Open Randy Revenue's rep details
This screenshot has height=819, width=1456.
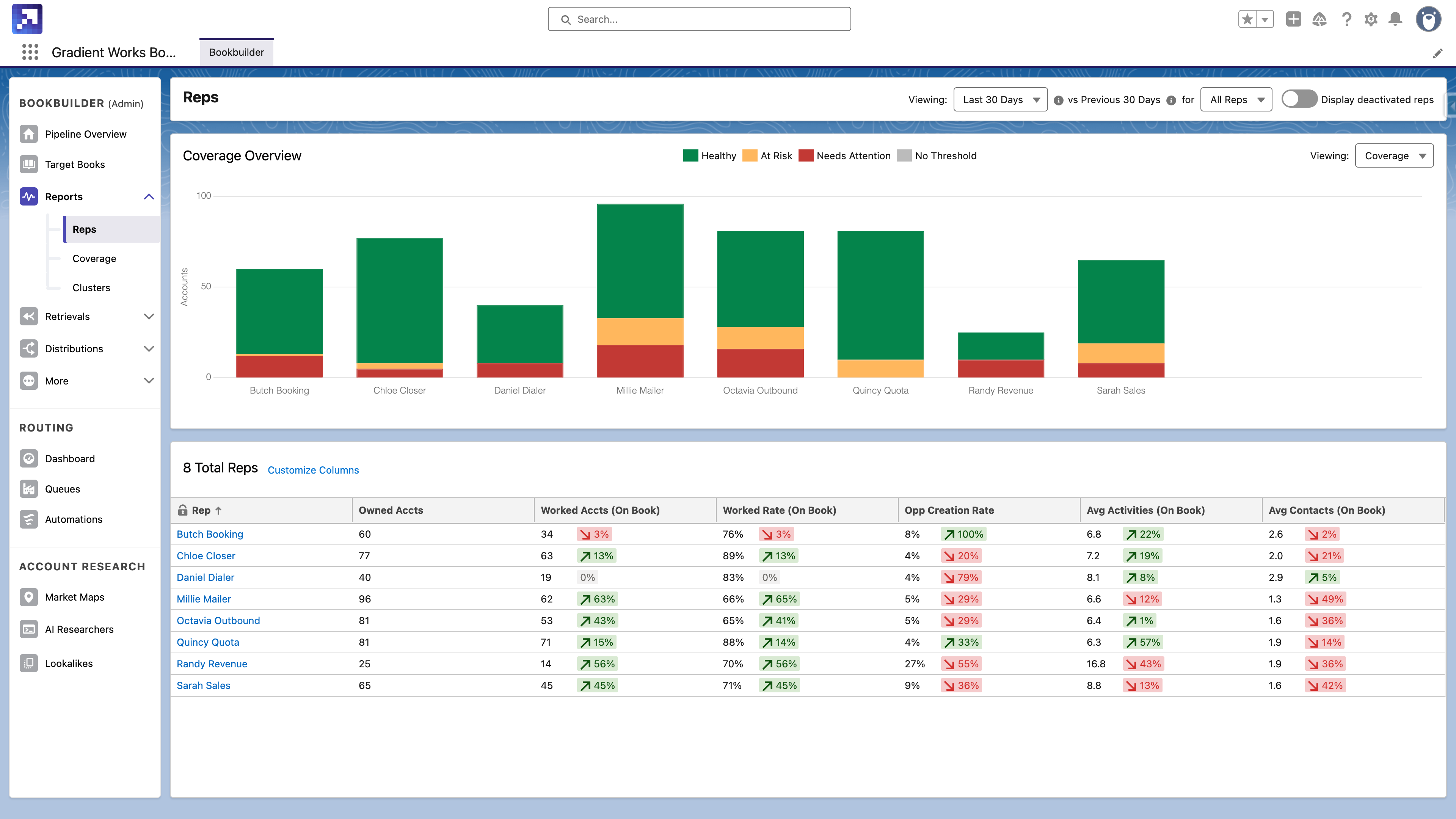pos(212,664)
